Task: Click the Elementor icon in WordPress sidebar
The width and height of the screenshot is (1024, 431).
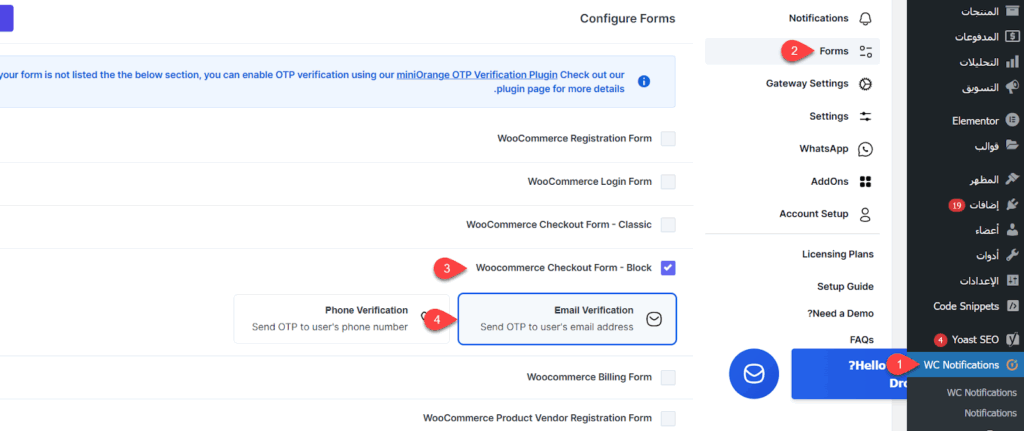Action: point(1012,121)
